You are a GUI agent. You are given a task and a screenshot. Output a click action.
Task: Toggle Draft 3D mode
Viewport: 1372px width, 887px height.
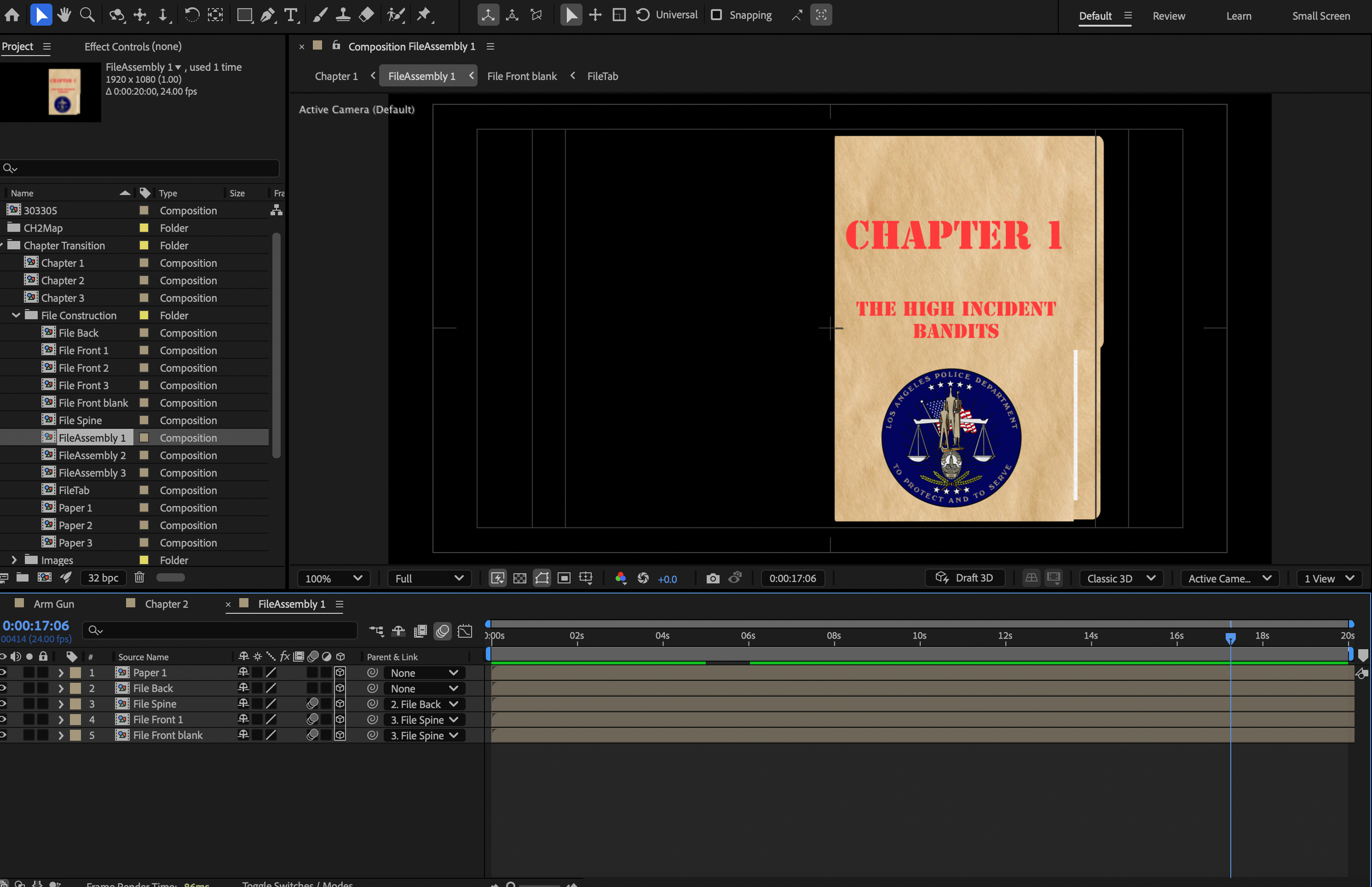tap(965, 577)
